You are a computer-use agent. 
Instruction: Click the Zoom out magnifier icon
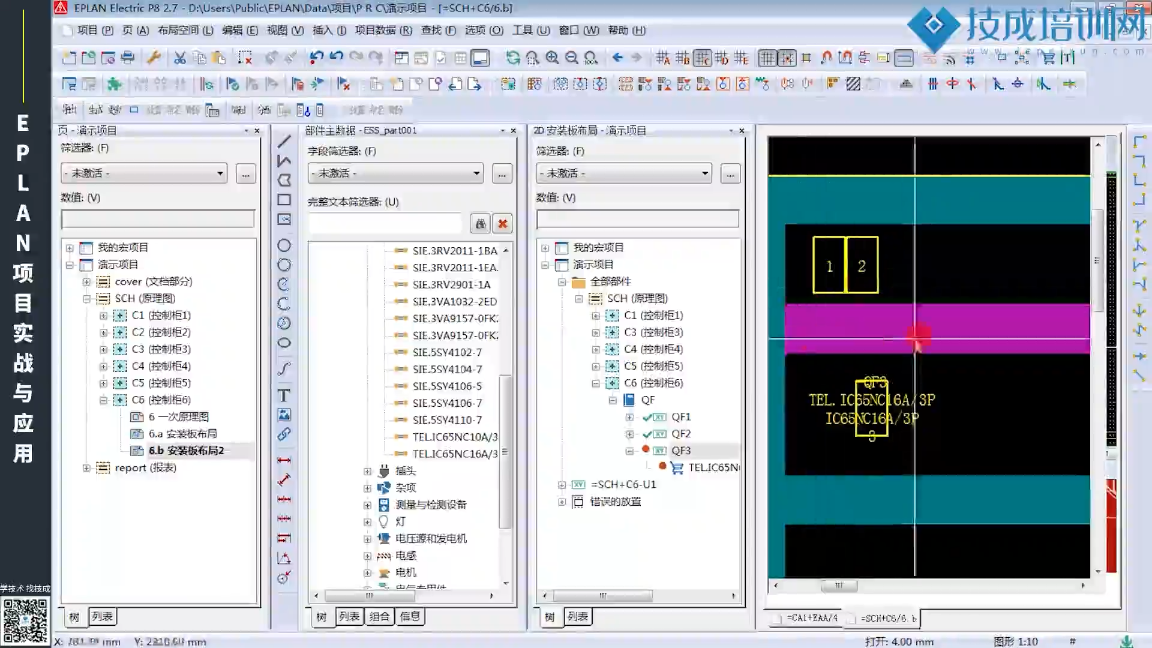572,57
